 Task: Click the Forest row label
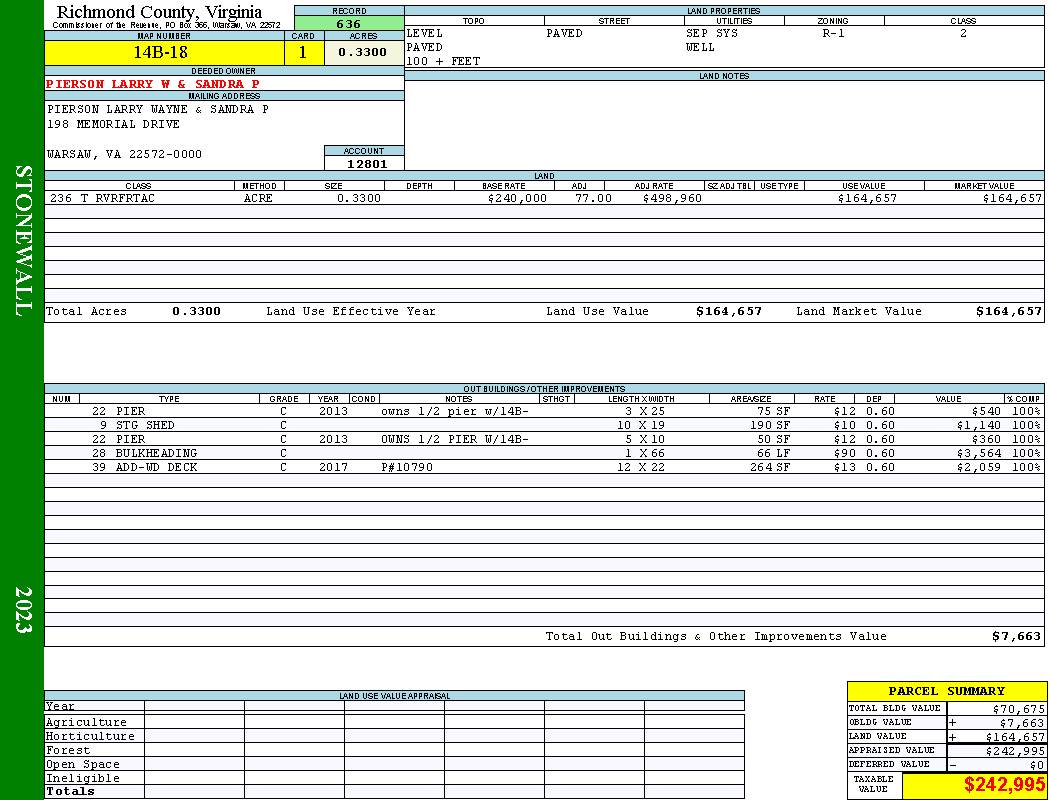[68, 750]
